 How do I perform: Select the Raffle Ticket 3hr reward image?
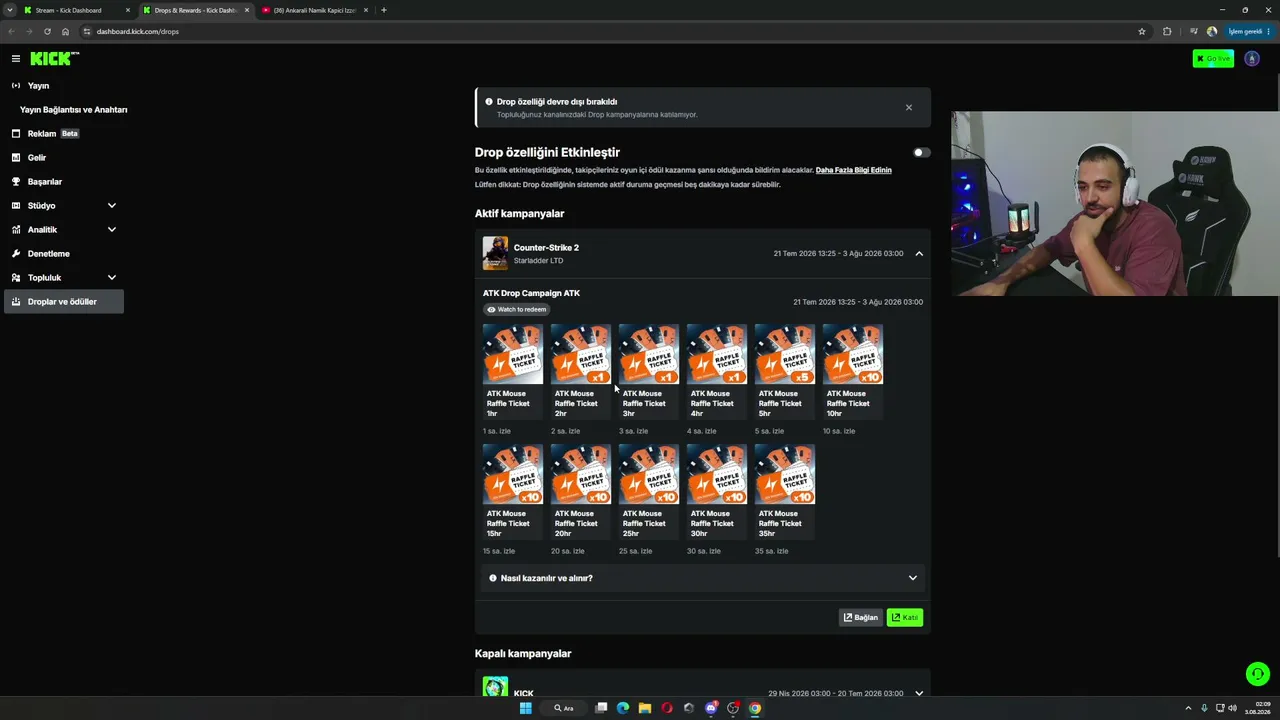pos(649,354)
